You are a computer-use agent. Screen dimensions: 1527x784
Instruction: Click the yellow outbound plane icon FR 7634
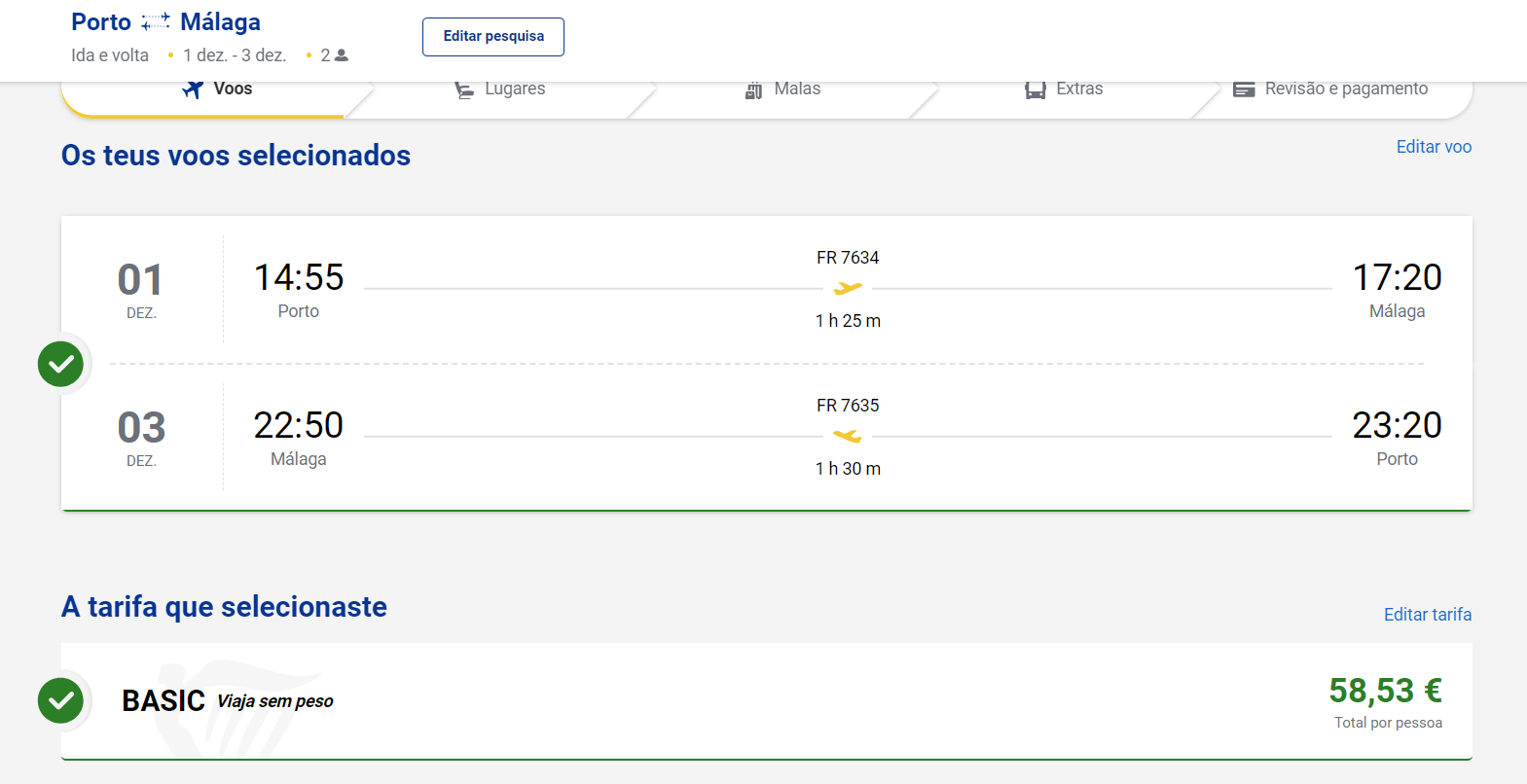[x=848, y=288]
